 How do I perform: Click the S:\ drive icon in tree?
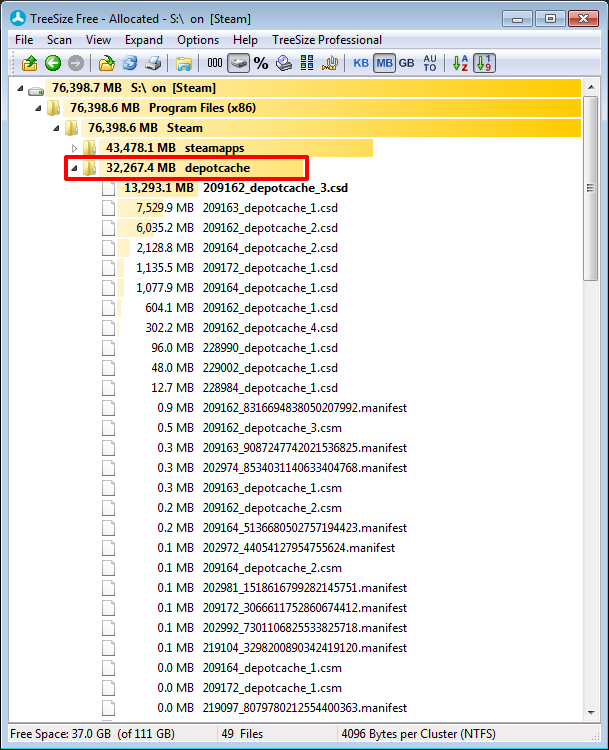point(36,90)
